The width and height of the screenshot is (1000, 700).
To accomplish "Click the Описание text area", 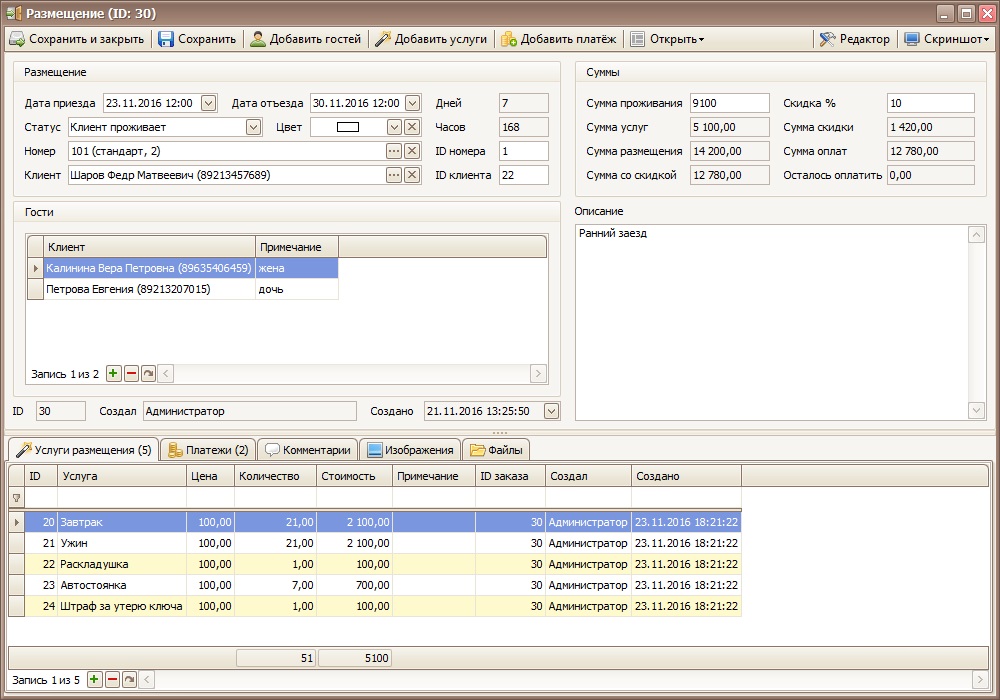I will (772, 322).
